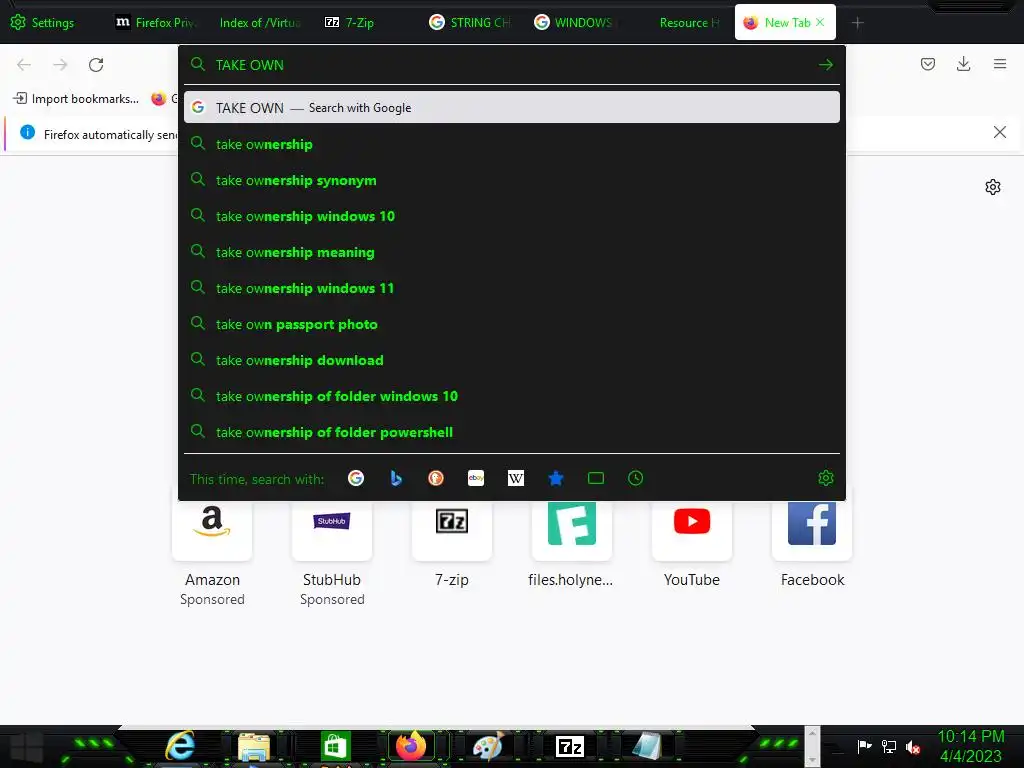Click the network tray icon
Screen dimensions: 1024x768
coord(889,746)
